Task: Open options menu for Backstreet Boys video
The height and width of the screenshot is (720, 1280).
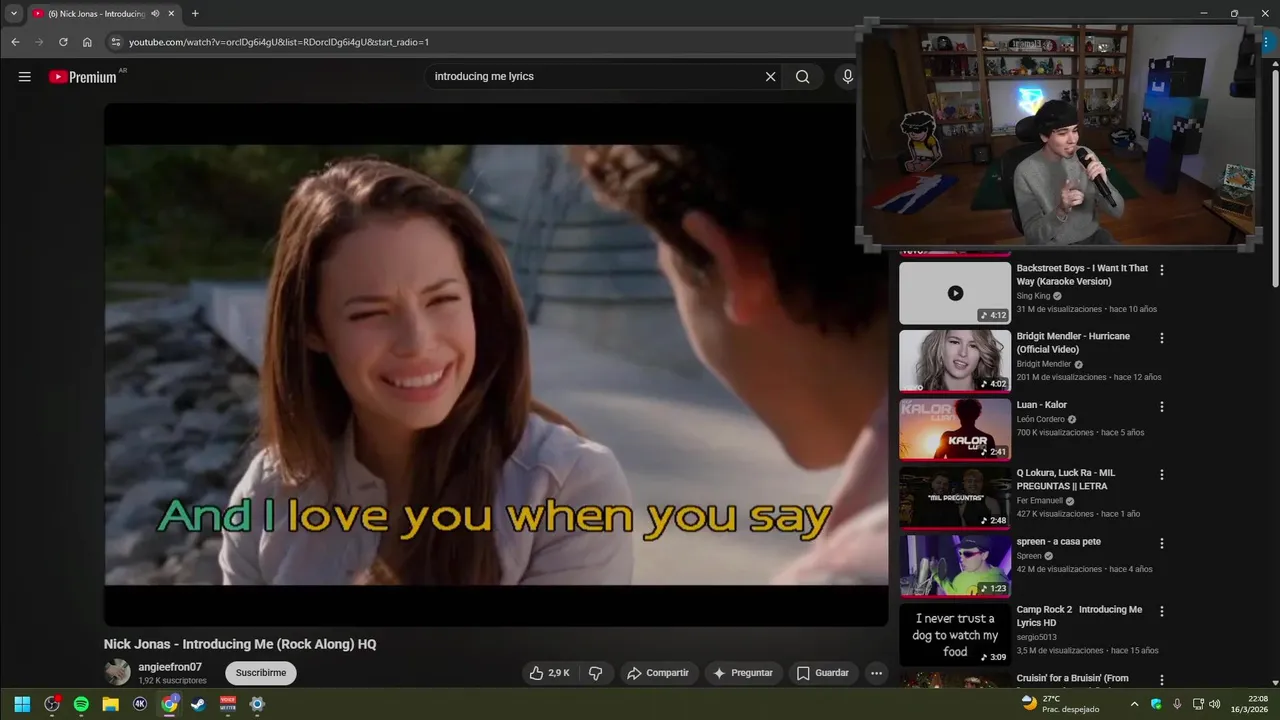Action: [1162, 270]
